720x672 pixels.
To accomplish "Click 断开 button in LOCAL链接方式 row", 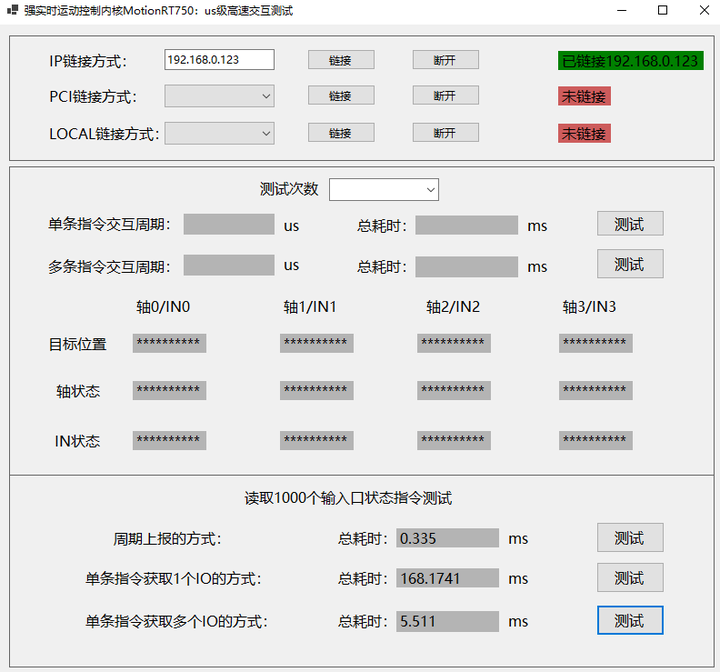I will [445, 133].
